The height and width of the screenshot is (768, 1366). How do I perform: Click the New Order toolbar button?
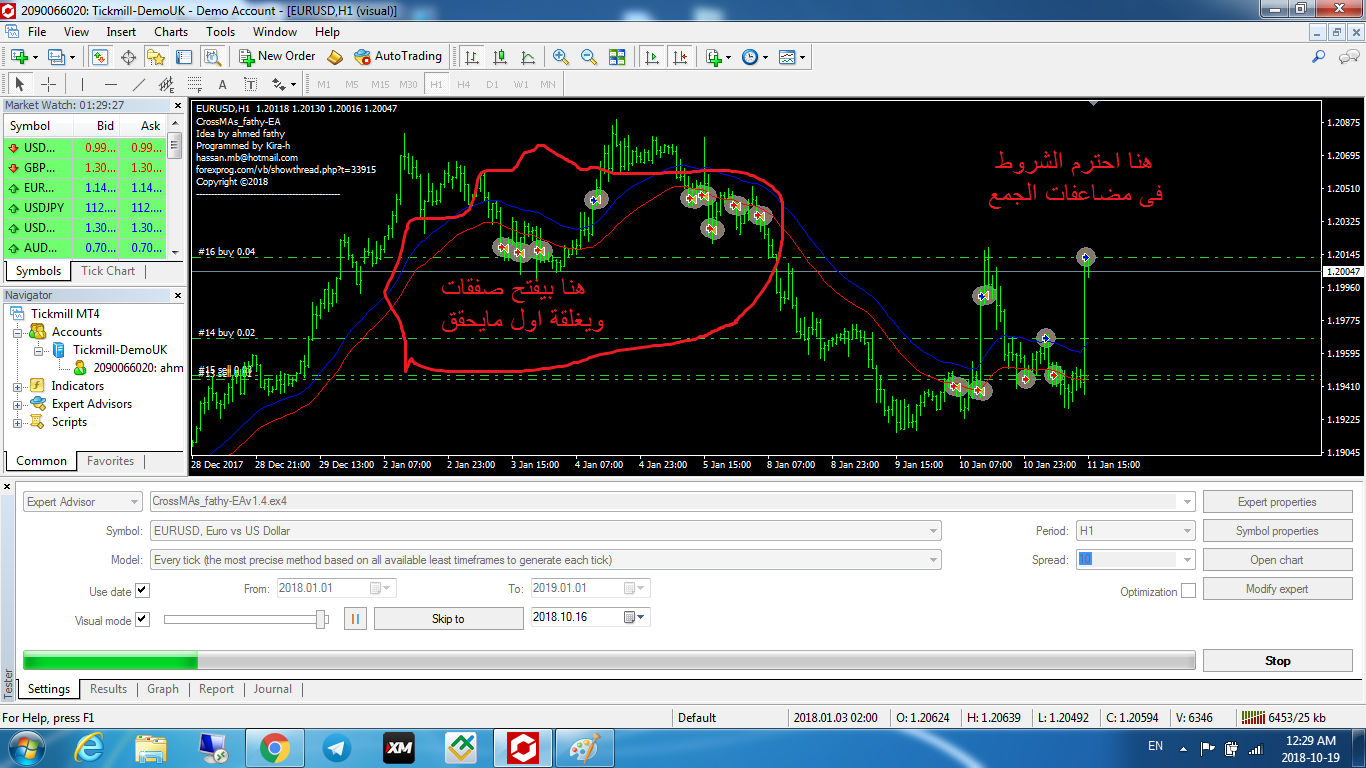[277, 57]
